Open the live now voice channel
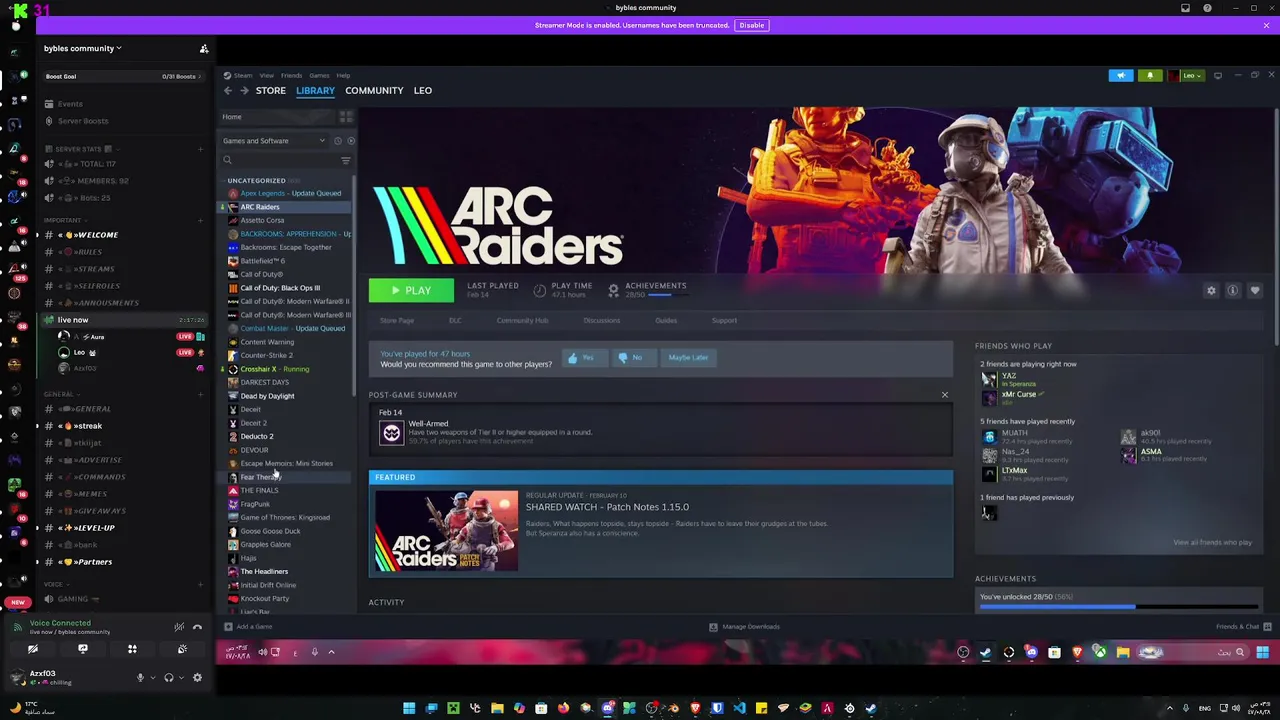Viewport: 1280px width, 720px height. point(72,320)
